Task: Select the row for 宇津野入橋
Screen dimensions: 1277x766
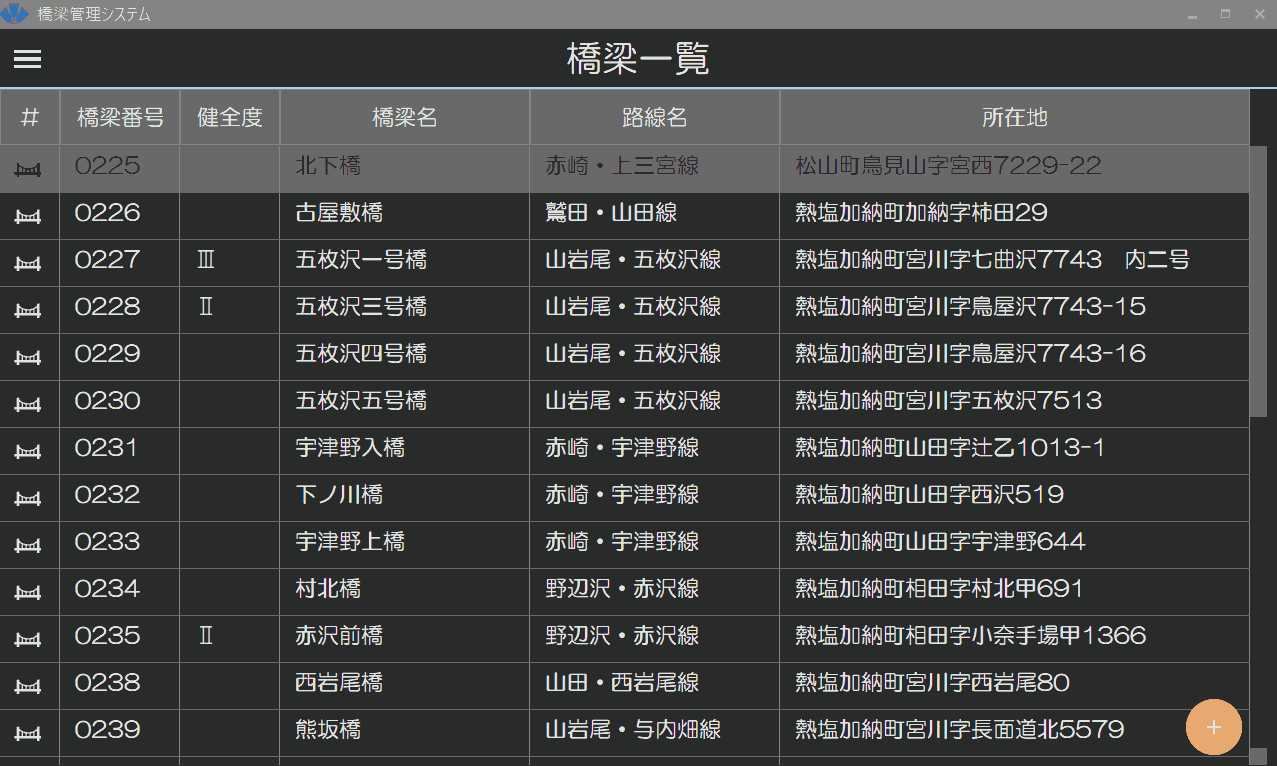Action: tap(350, 448)
